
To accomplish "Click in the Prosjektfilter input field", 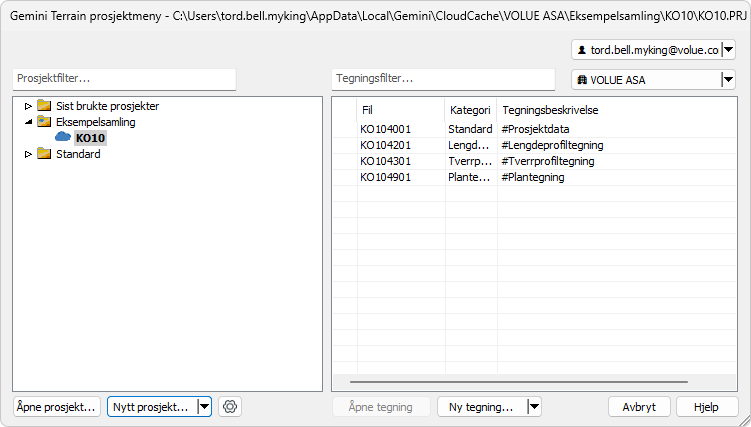I will pos(124,79).
